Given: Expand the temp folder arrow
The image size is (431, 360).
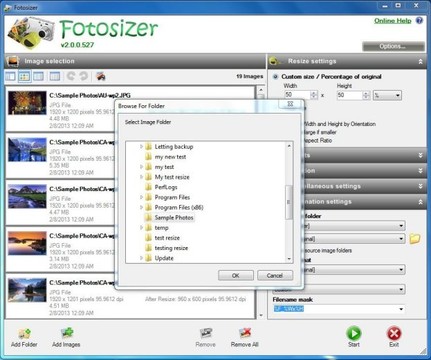Looking at the screenshot, I should coord(141,228).
